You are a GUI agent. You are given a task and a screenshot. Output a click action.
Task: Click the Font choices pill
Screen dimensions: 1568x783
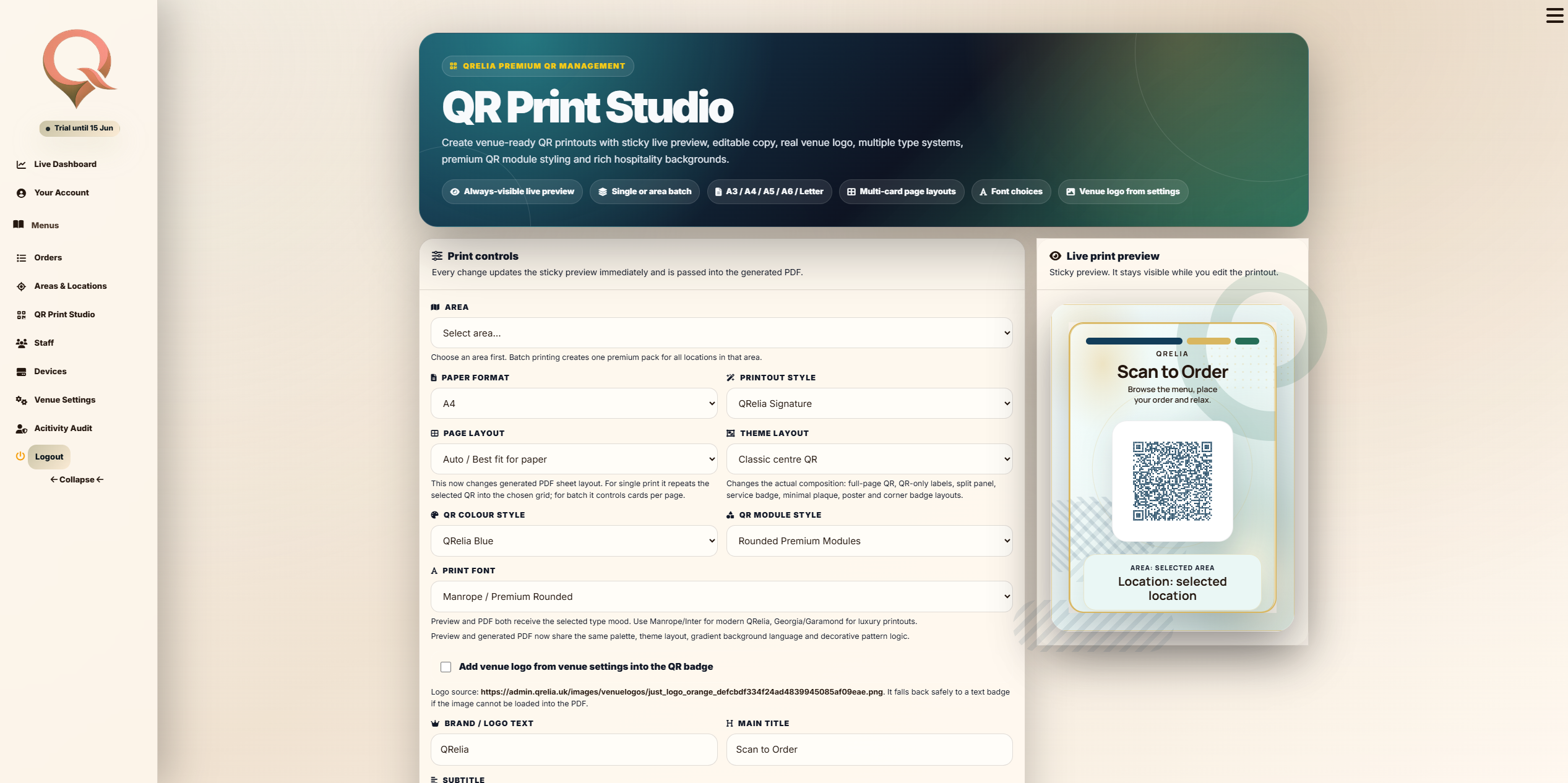[x=1010, y=192]
